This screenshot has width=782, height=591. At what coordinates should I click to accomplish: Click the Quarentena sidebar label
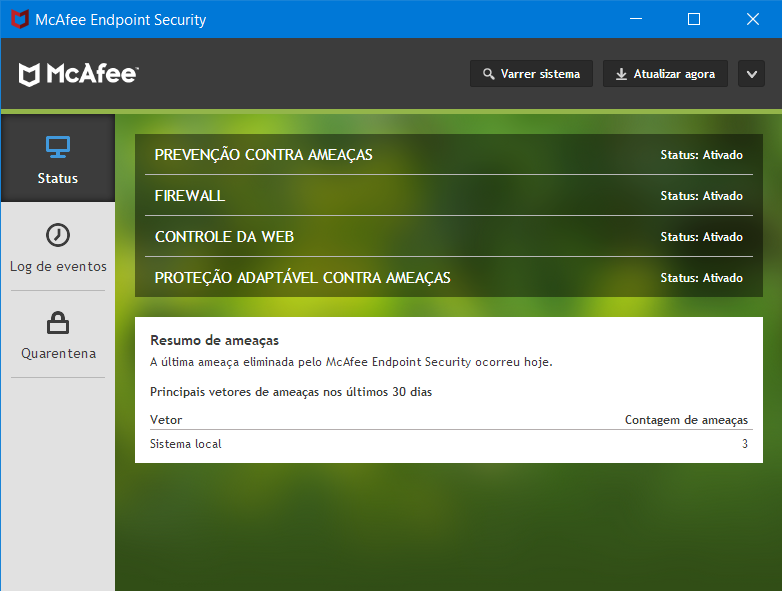(58, 353)
